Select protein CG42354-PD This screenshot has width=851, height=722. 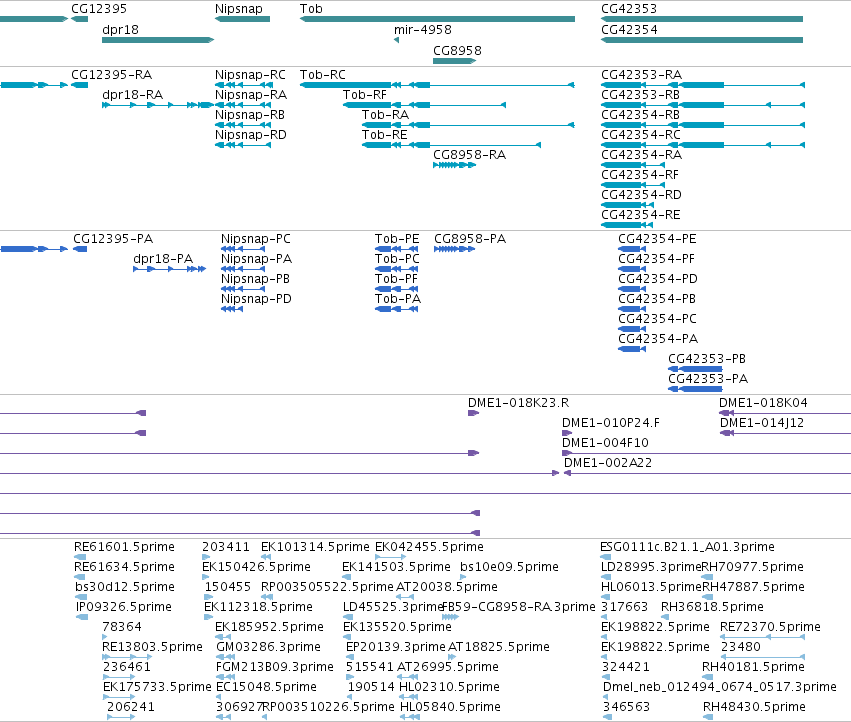[x=658, y=279]
